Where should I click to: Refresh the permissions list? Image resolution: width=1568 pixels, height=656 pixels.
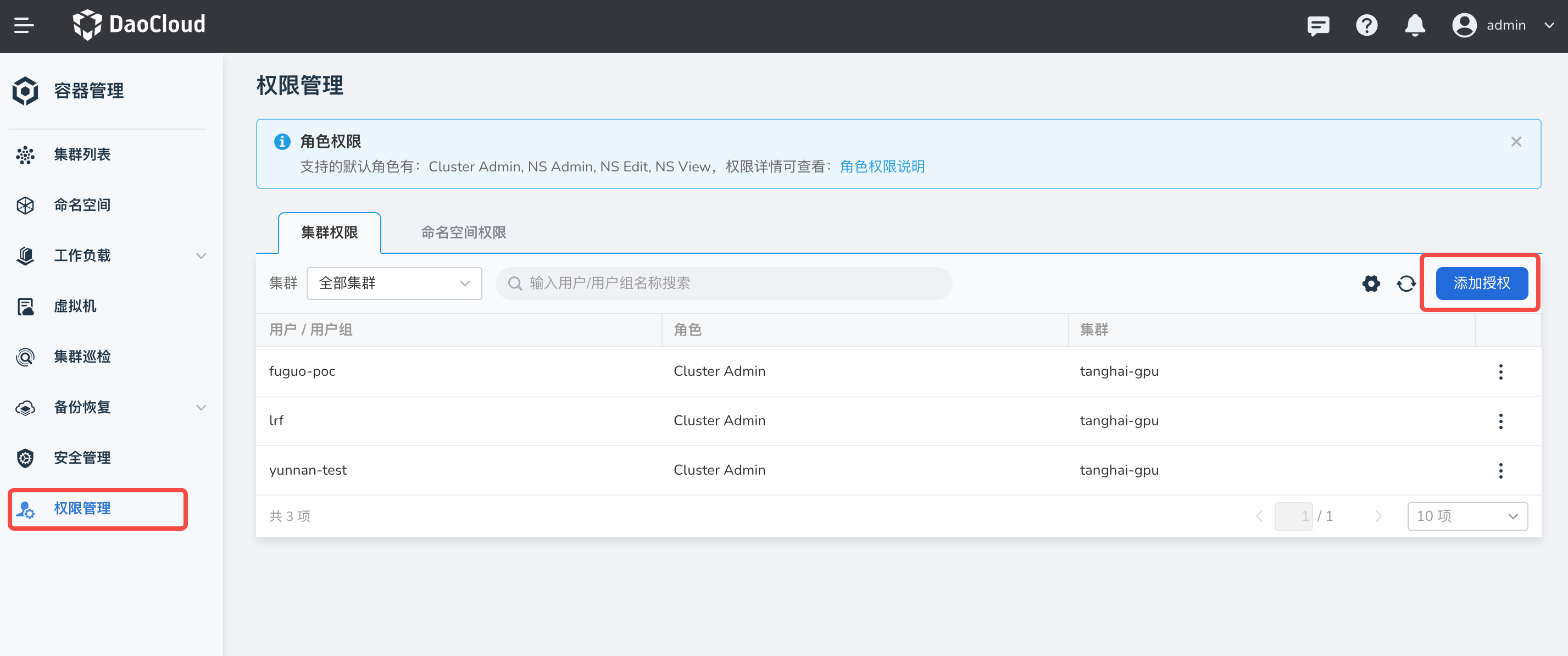1405,283
